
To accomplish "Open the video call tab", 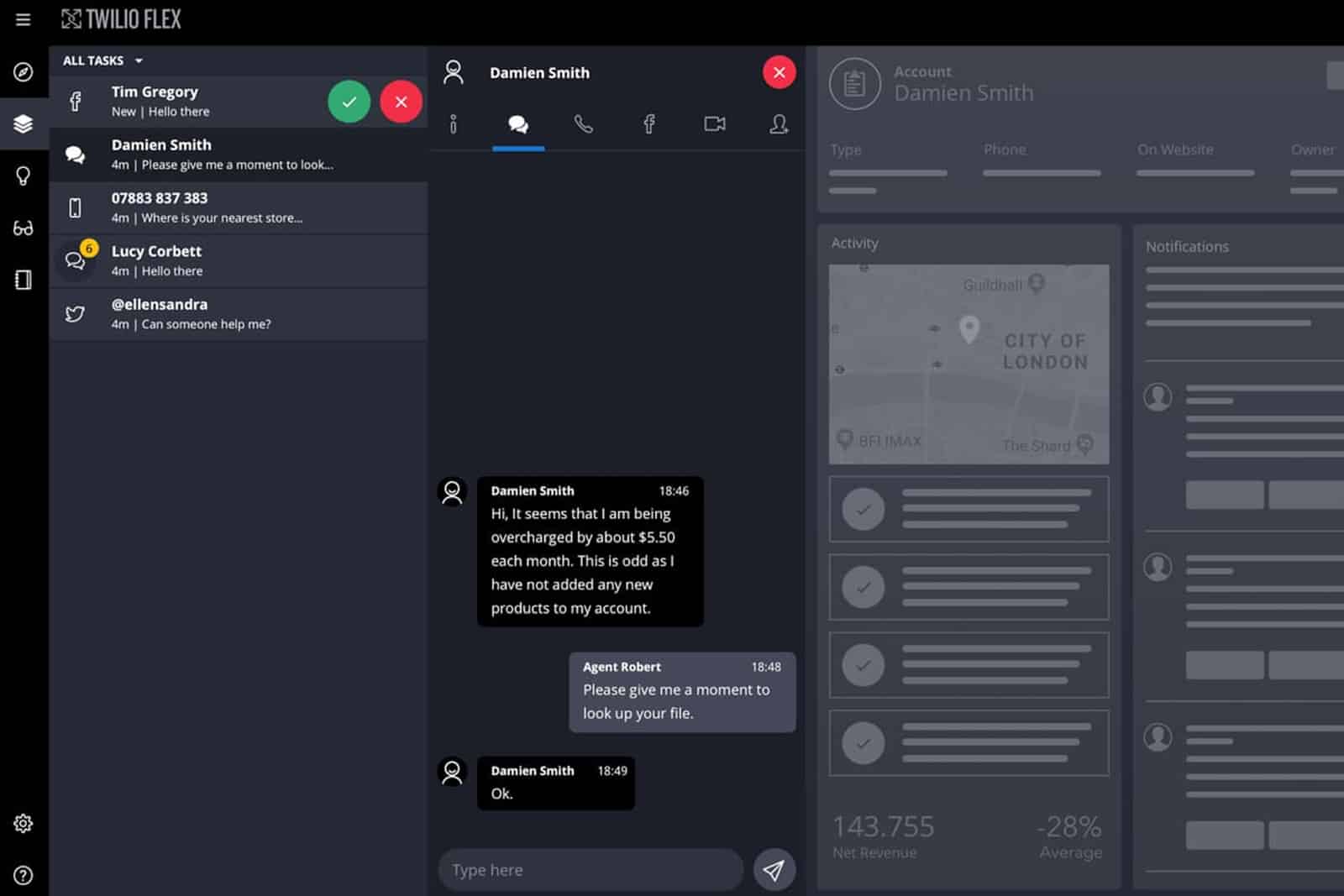I will (714, 124).
